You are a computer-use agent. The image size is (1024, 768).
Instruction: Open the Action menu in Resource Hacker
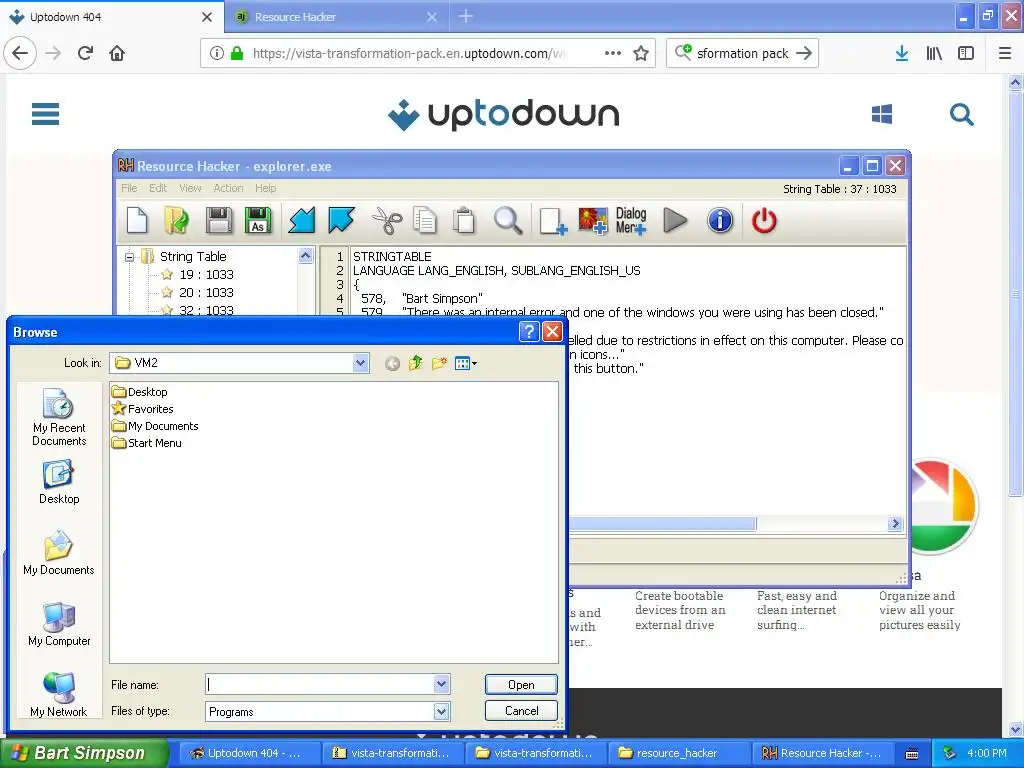[228, 188]
